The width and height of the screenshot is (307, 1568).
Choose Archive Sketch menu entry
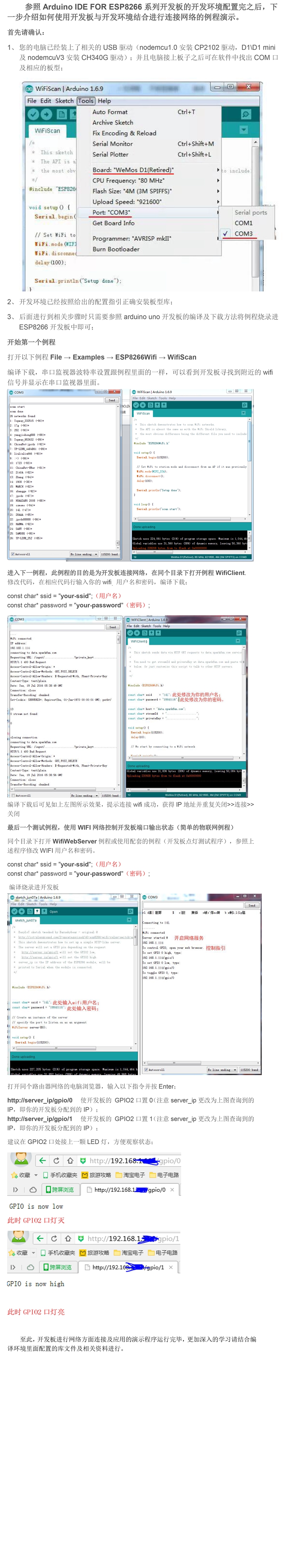148,122
